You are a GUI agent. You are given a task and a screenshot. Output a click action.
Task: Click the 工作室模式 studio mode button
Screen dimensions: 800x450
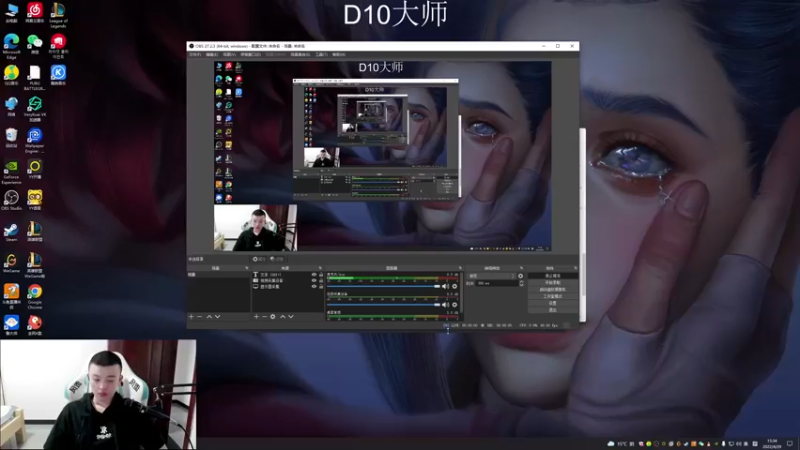tap(553, 296)
